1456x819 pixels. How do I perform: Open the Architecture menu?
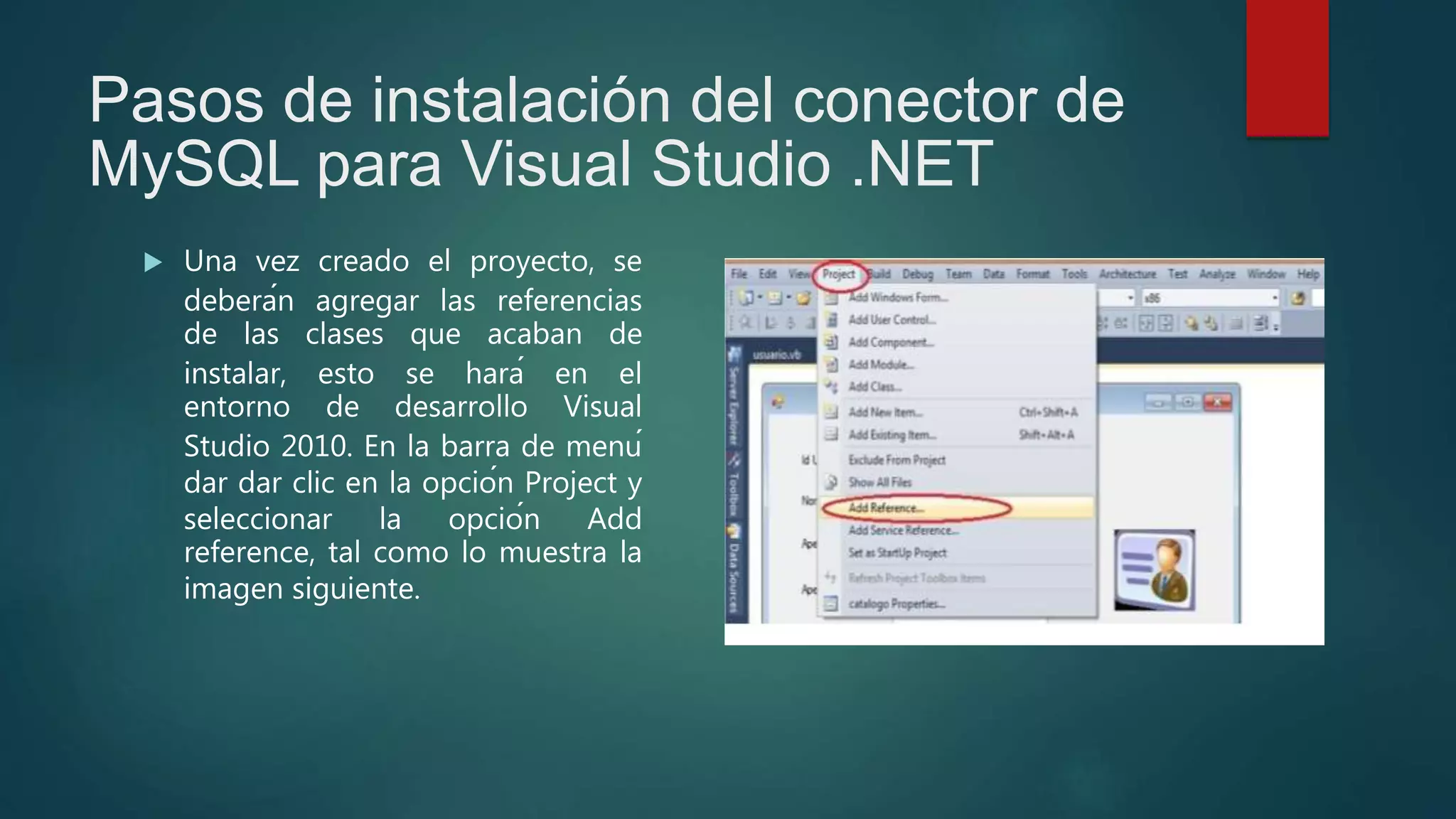coord(1128,274)
